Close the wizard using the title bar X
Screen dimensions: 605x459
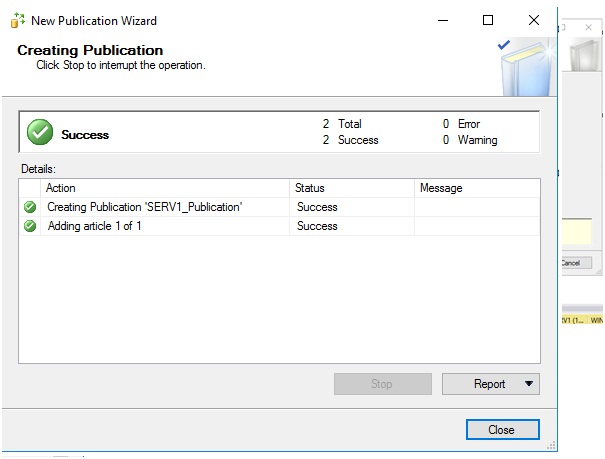(x=533, y=20)
